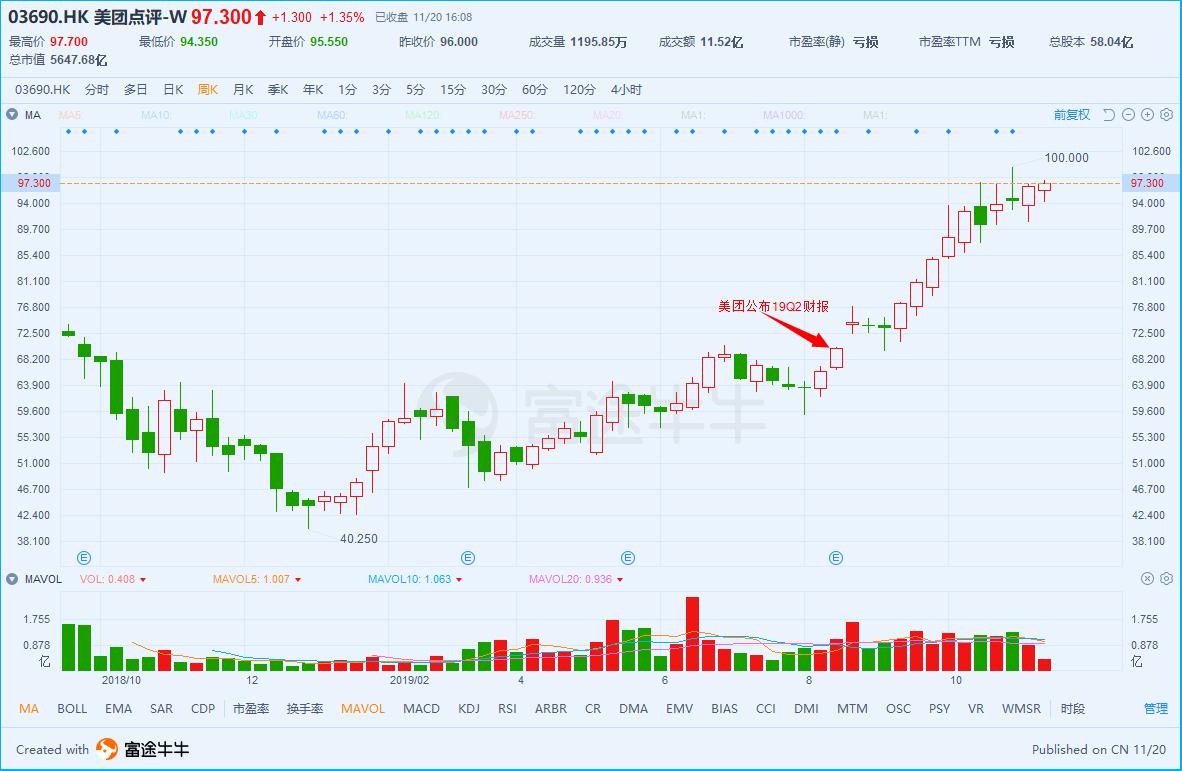Click the undo/reset chart icon beside 前复权
The height and width of the screenshot is (771, 1182).
[x=1109, y=115]
